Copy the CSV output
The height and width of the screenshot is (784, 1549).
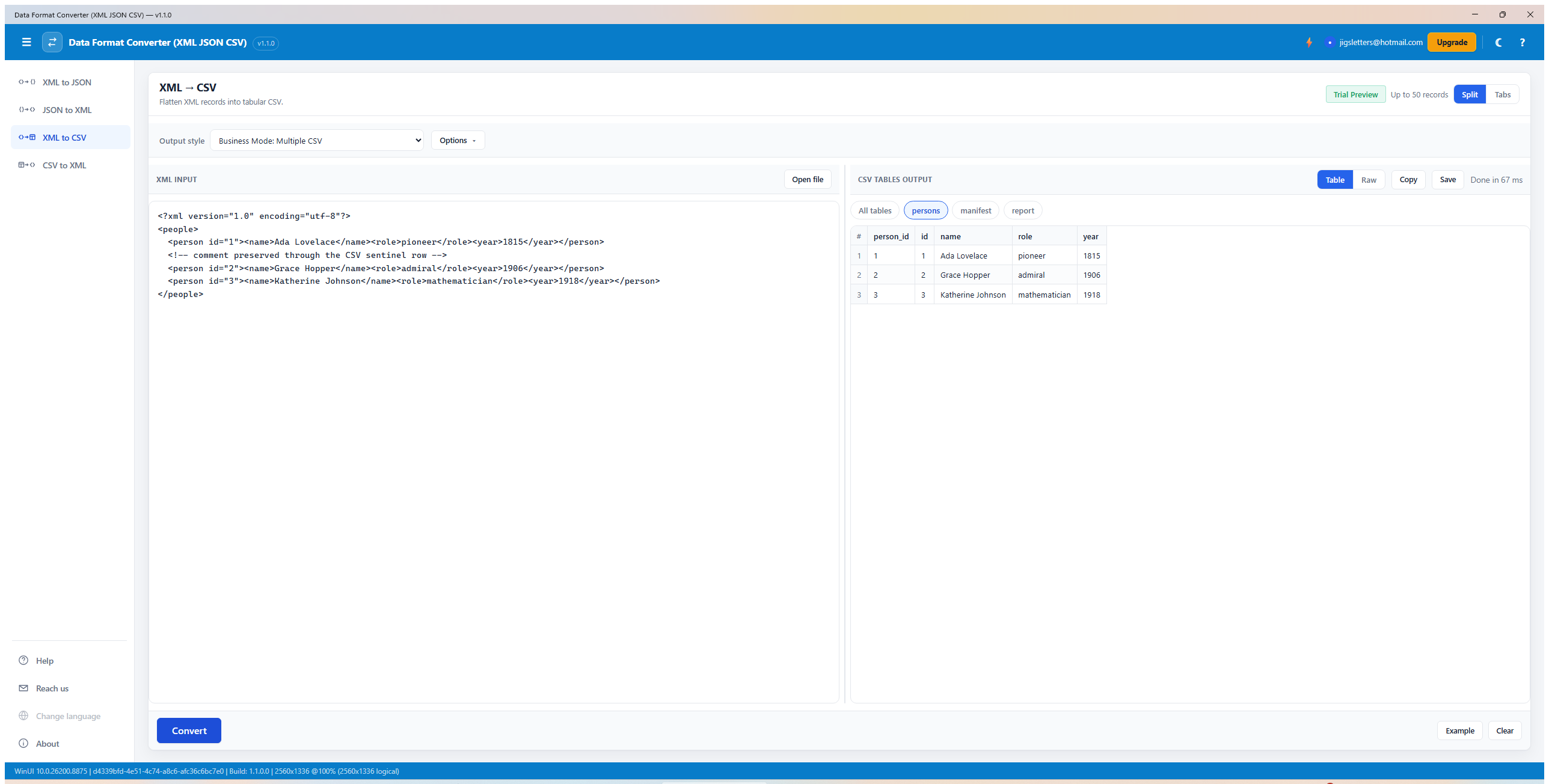pos(1408,179)
